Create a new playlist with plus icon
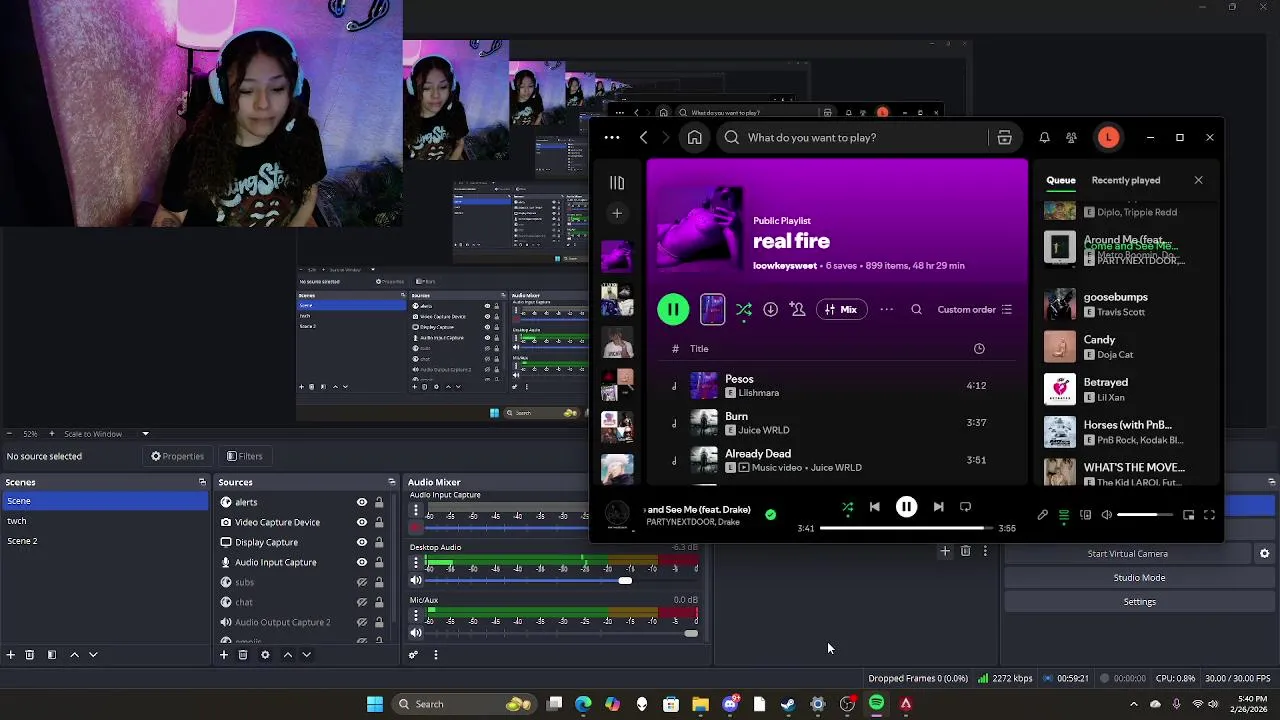Image resolution: width=1280 pixels, height=720 pixels. tap(617, 213)
